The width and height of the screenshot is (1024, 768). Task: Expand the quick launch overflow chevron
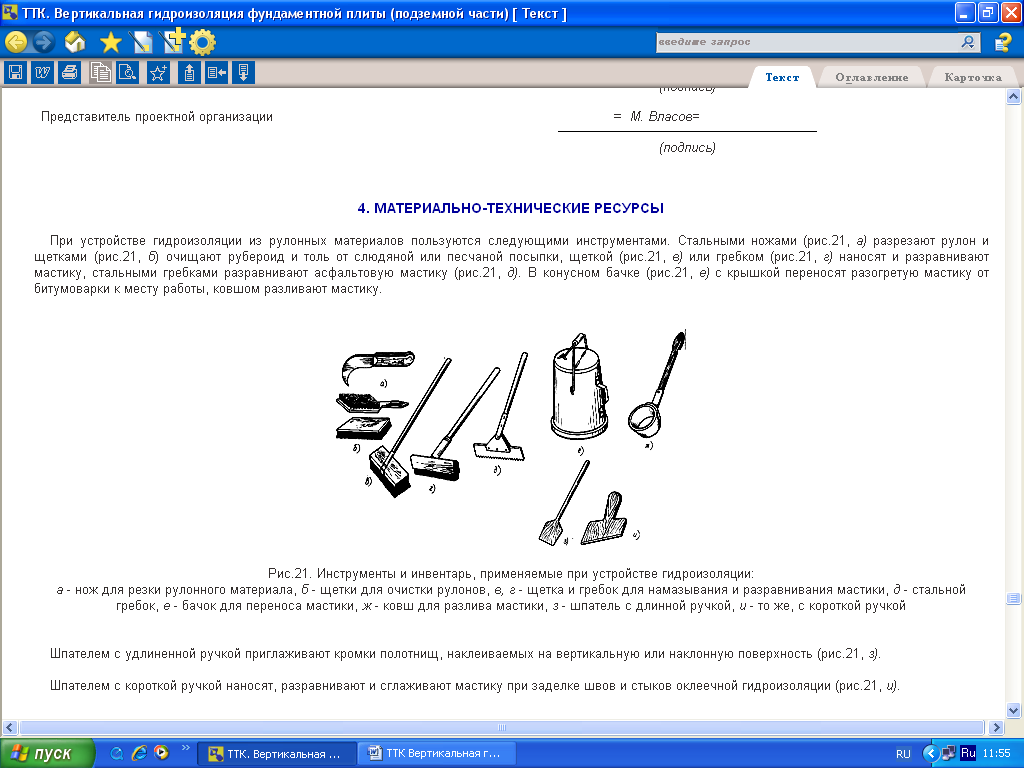[x=185, y=748]
